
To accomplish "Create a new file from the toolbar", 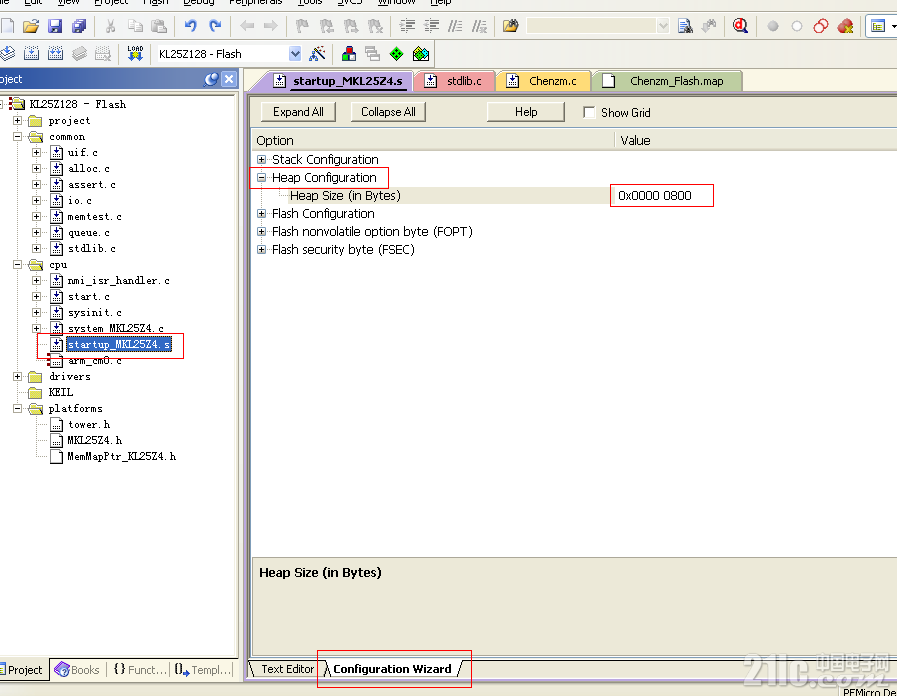I will 7,26.
